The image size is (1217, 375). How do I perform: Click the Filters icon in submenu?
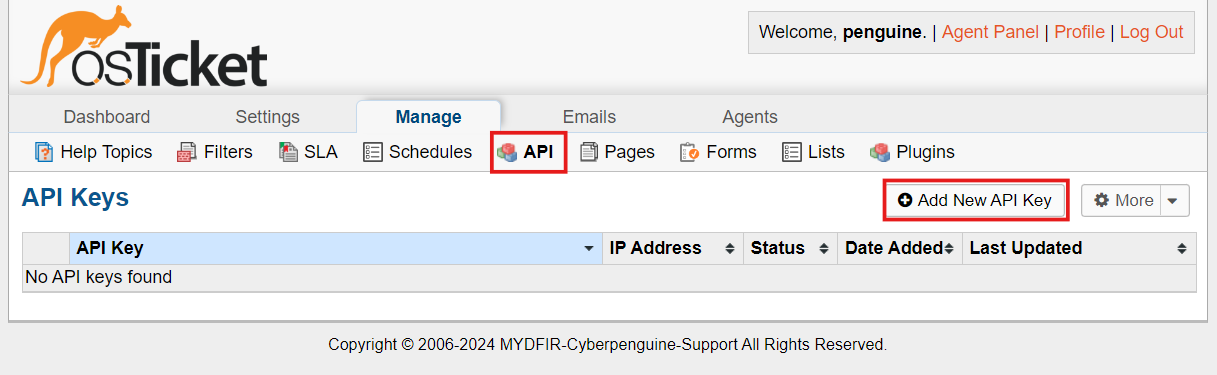pyautogui.click(x=186, y=152)
